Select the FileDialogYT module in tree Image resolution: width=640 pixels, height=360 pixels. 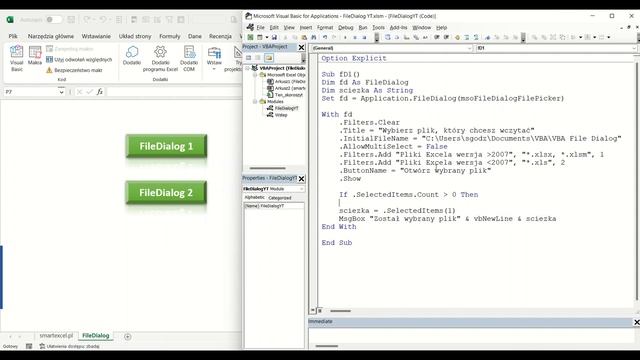coord(283,108)
